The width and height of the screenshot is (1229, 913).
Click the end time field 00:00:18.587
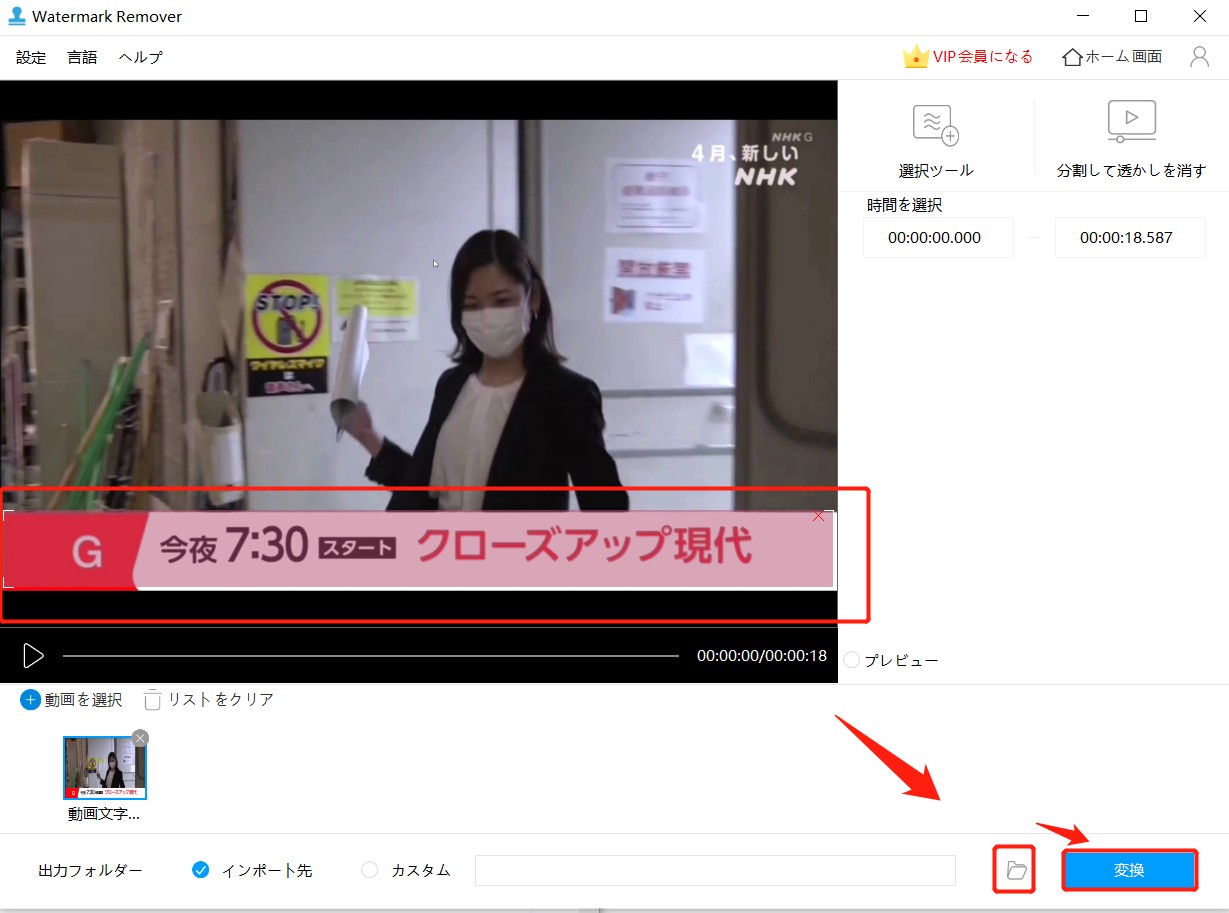coord(1130,238)
